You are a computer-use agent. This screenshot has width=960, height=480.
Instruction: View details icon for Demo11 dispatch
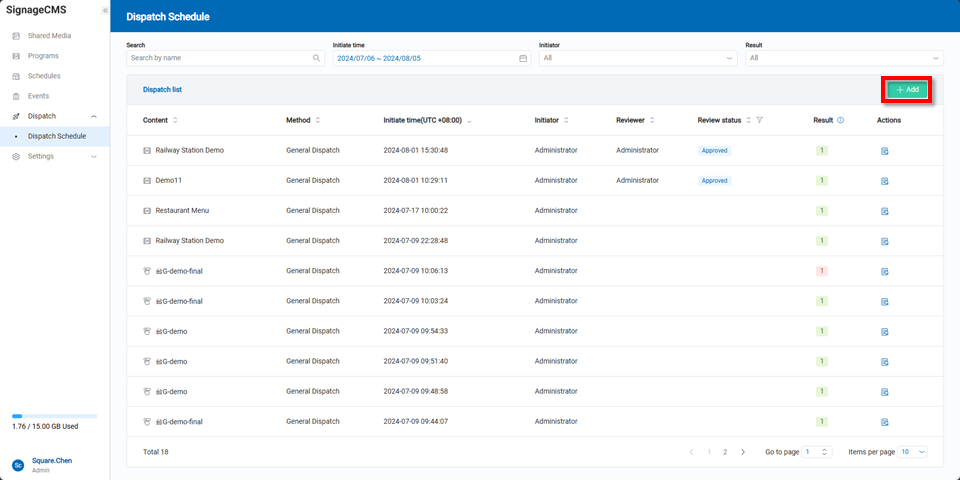pyautogui.click(x=885, y=181)
